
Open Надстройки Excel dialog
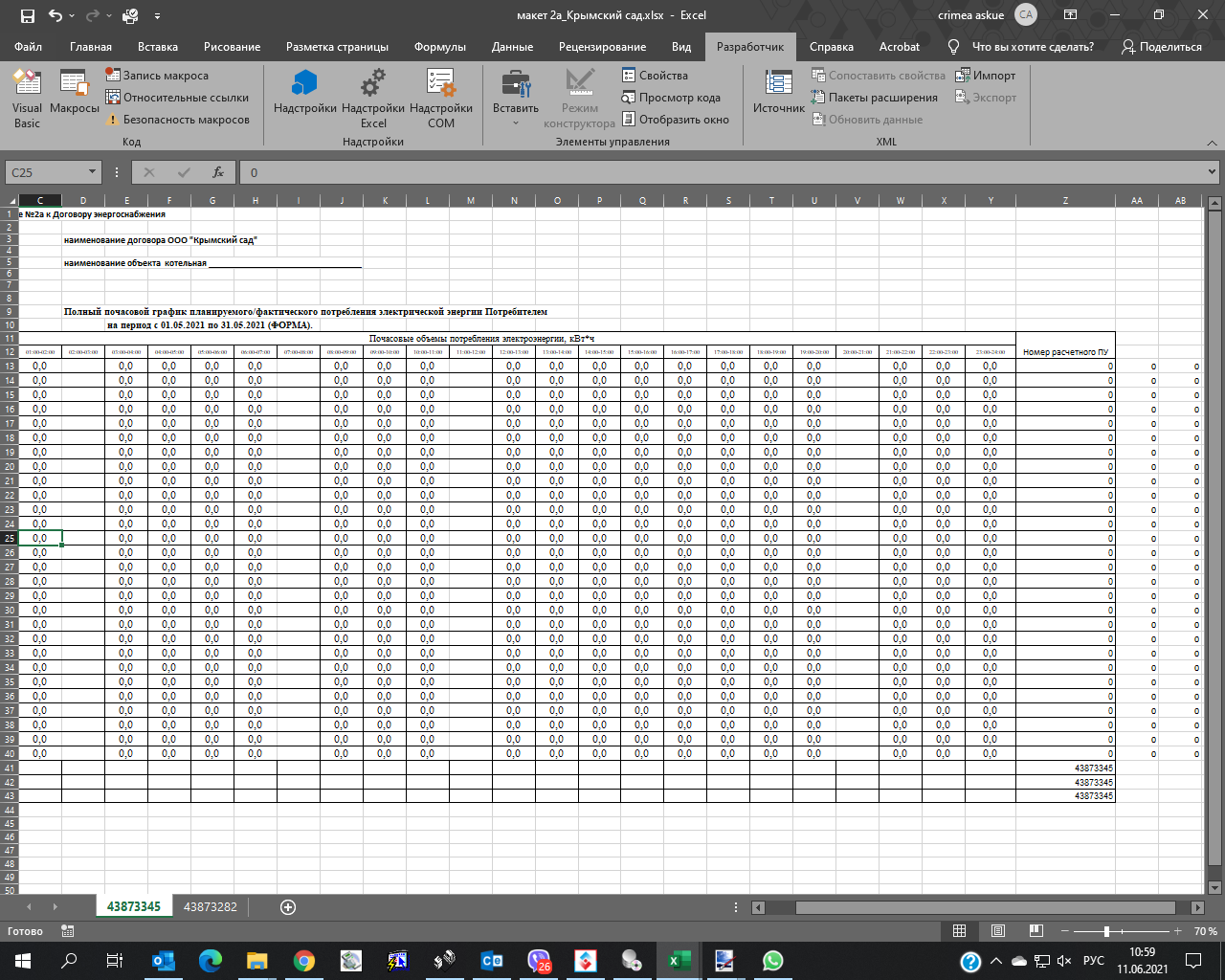coord(373,99)
